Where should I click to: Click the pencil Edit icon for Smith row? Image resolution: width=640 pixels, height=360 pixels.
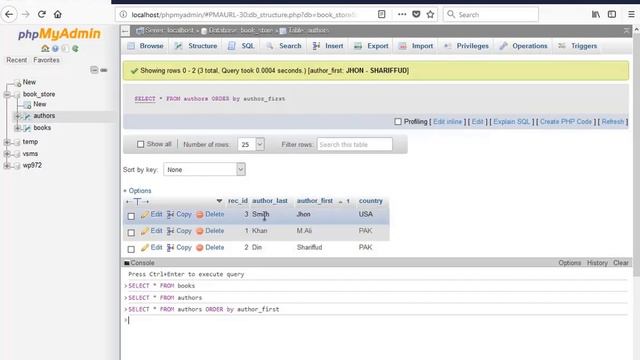pos(144,214)
